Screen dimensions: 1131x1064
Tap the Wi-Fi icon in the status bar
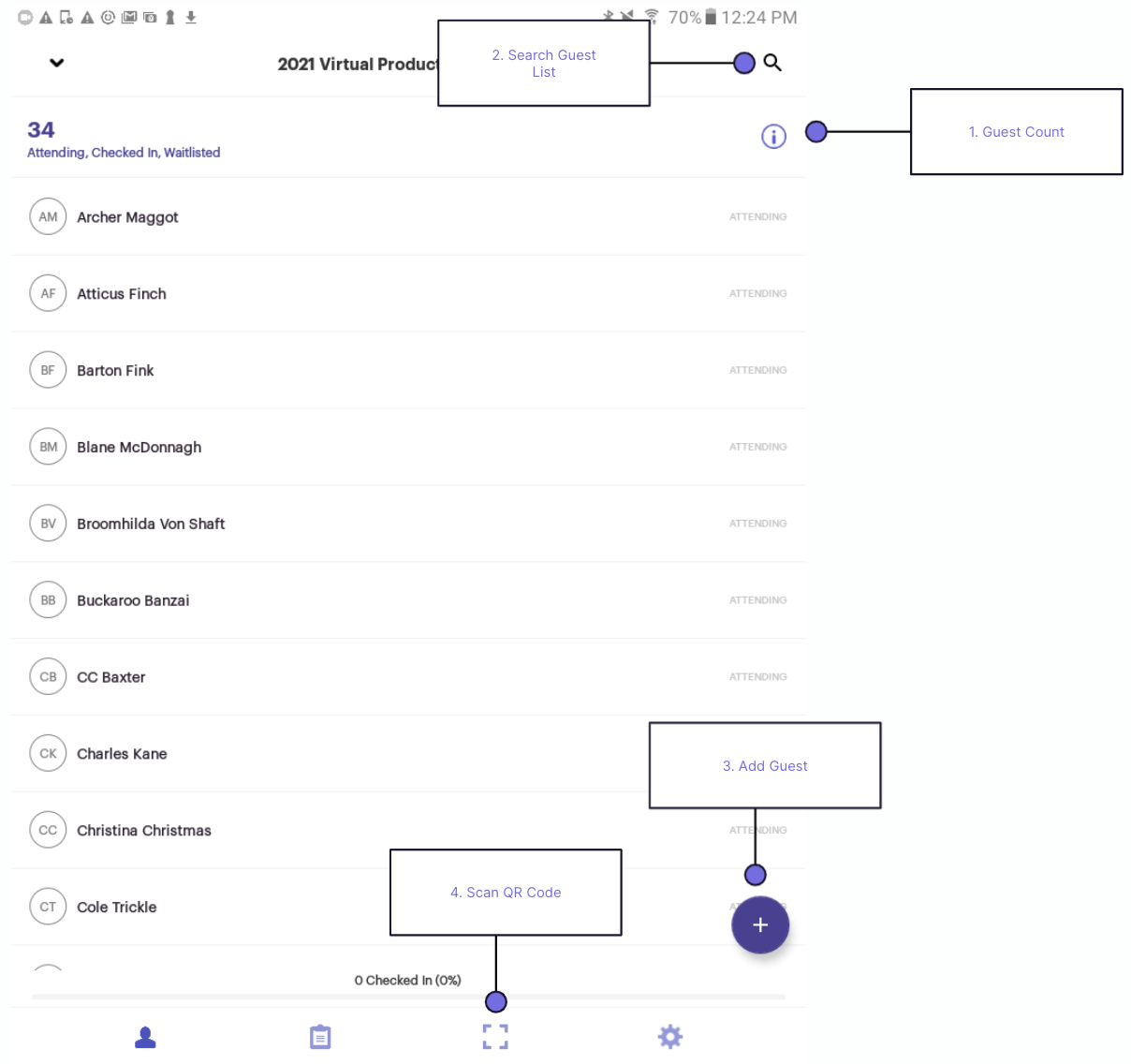tap(649, 16)
